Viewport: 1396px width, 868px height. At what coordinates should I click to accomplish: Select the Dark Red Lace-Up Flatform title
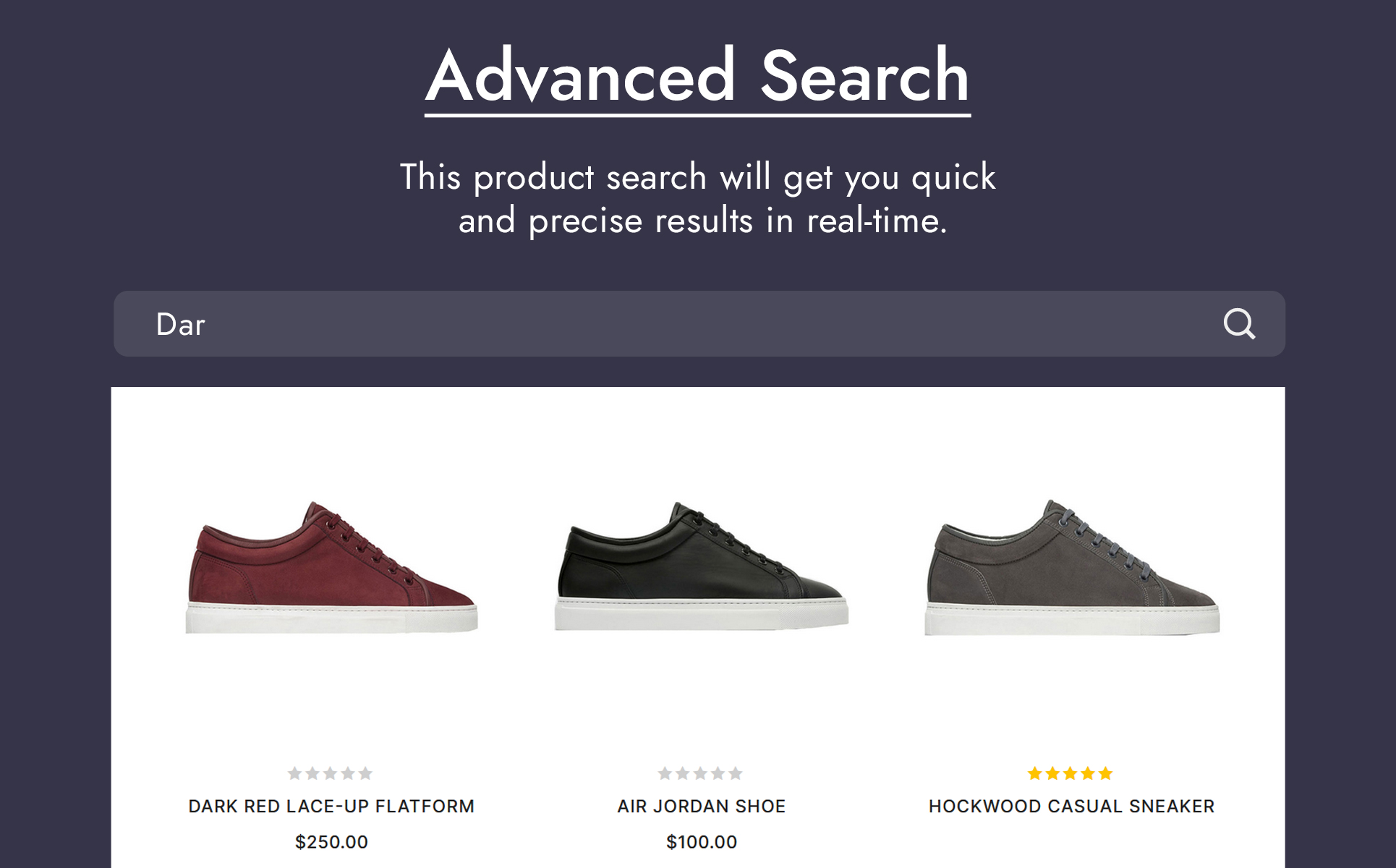pos(331,806)
